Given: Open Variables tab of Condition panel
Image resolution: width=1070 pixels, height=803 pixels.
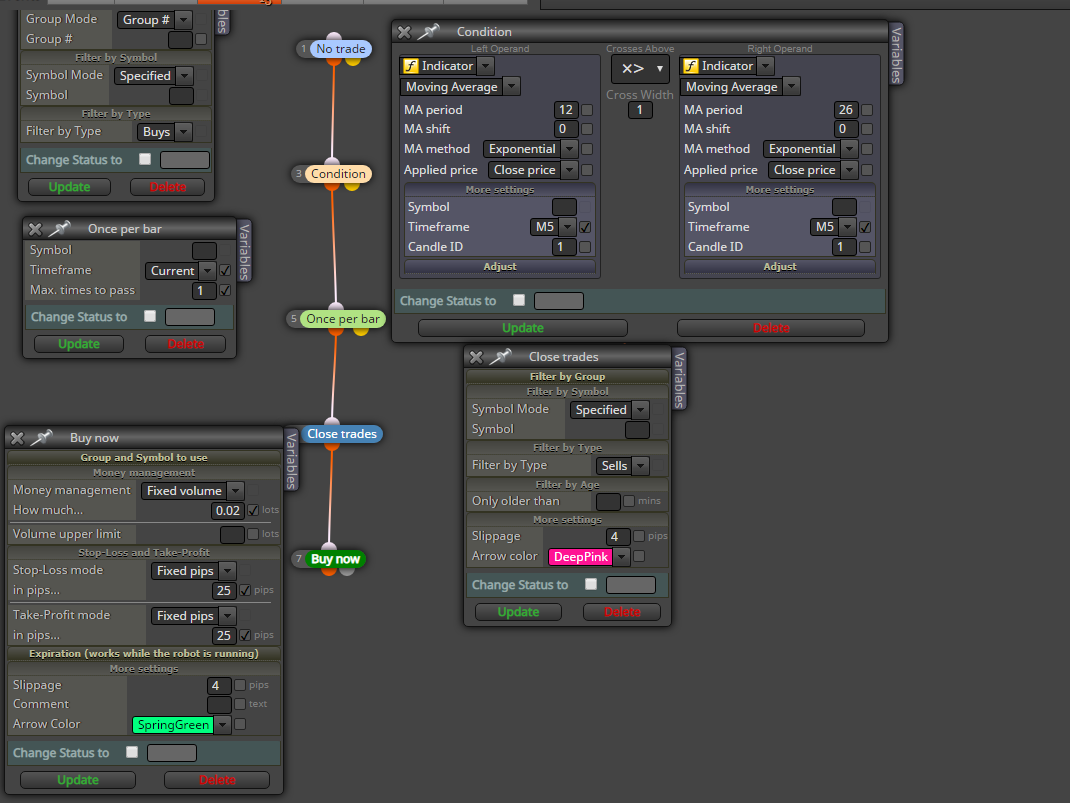Looking at the screenshot, I should [897, 55].
